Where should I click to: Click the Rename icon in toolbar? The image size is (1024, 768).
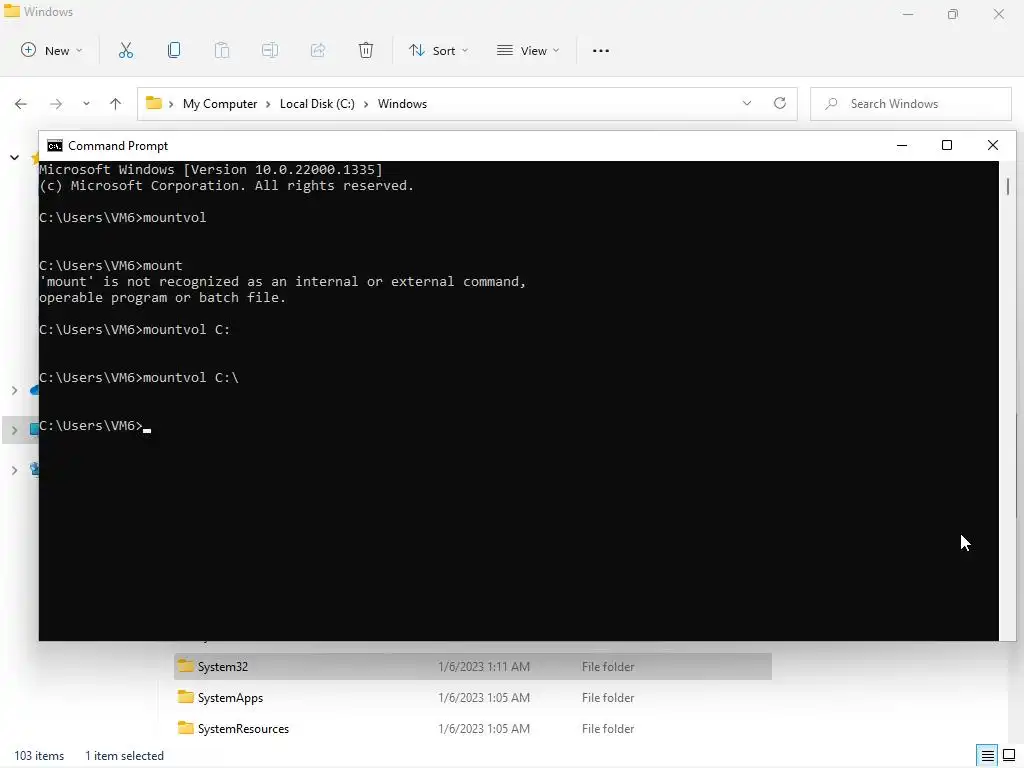pyautogui.click(x=270, y=51)
